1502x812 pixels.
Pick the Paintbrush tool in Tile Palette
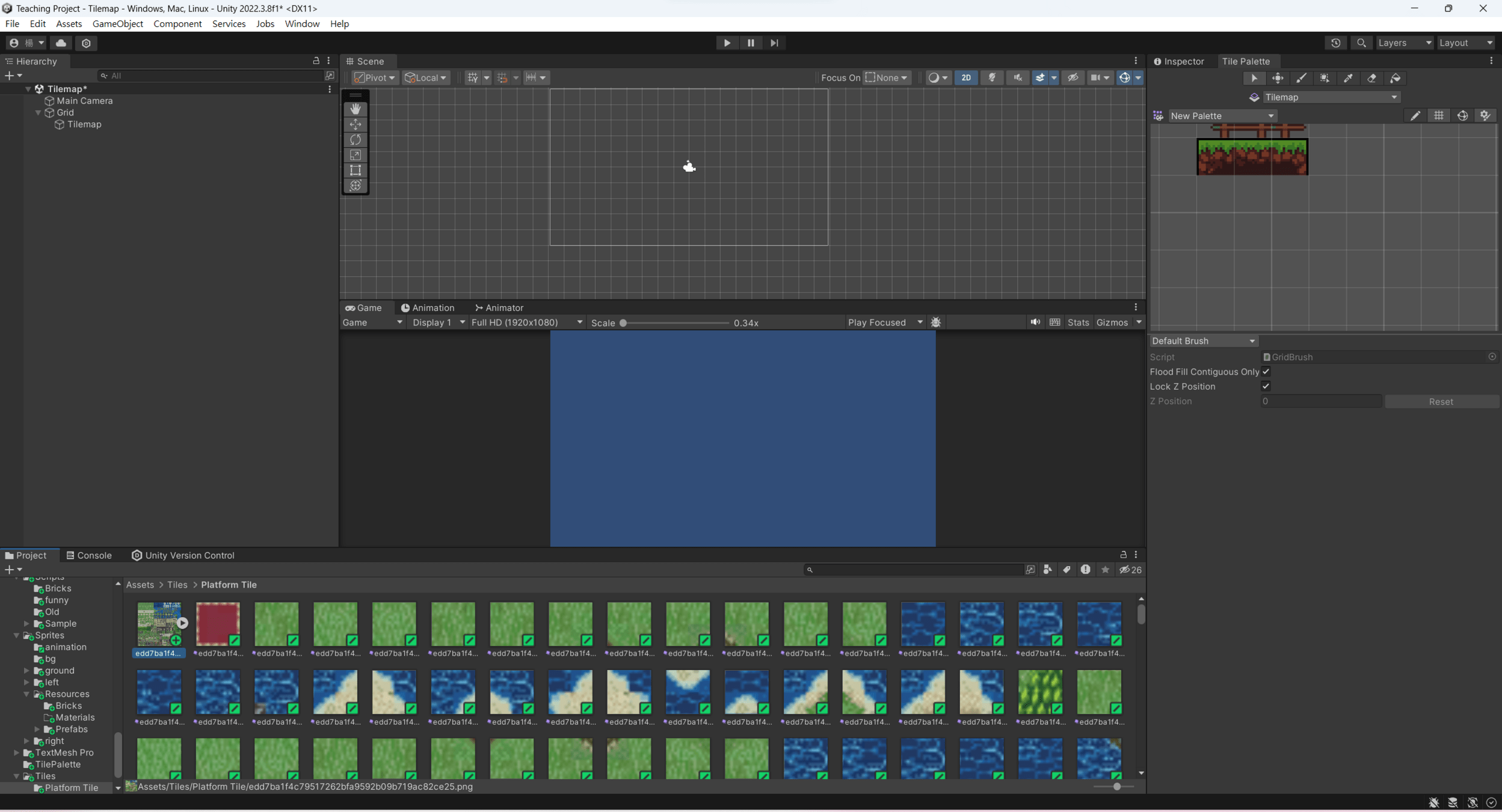(1301, 78)
